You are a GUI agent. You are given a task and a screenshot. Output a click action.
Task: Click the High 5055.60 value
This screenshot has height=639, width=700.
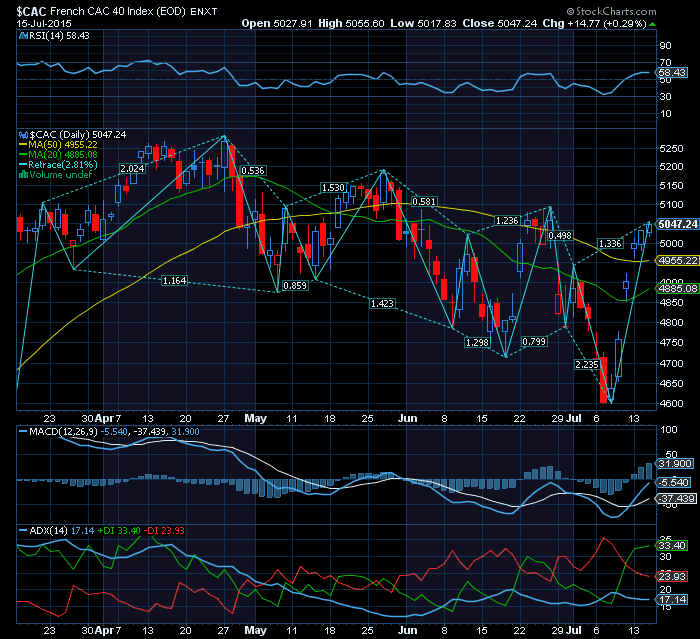[351, 23]
